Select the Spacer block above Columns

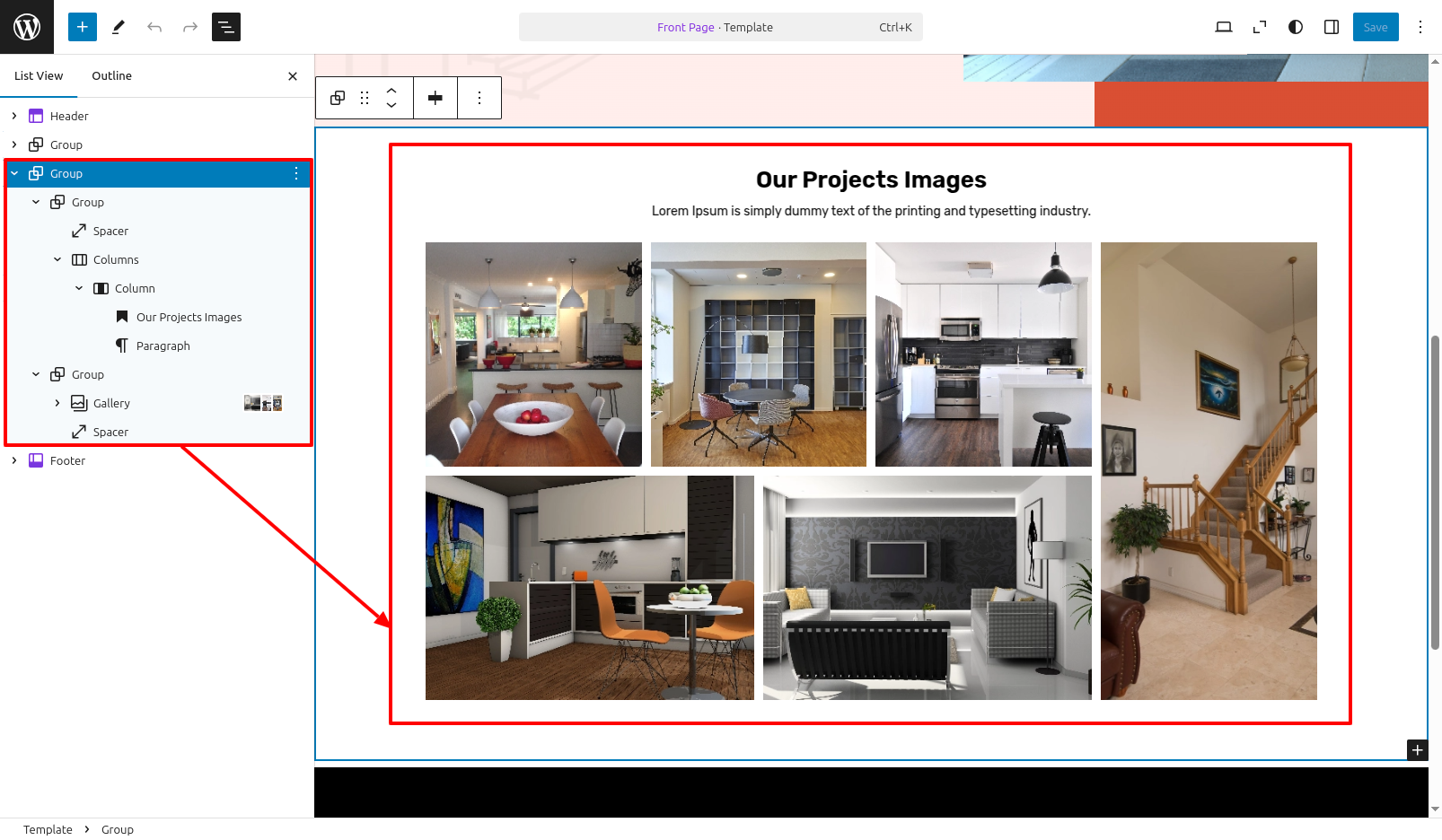[x=110, y=231]
